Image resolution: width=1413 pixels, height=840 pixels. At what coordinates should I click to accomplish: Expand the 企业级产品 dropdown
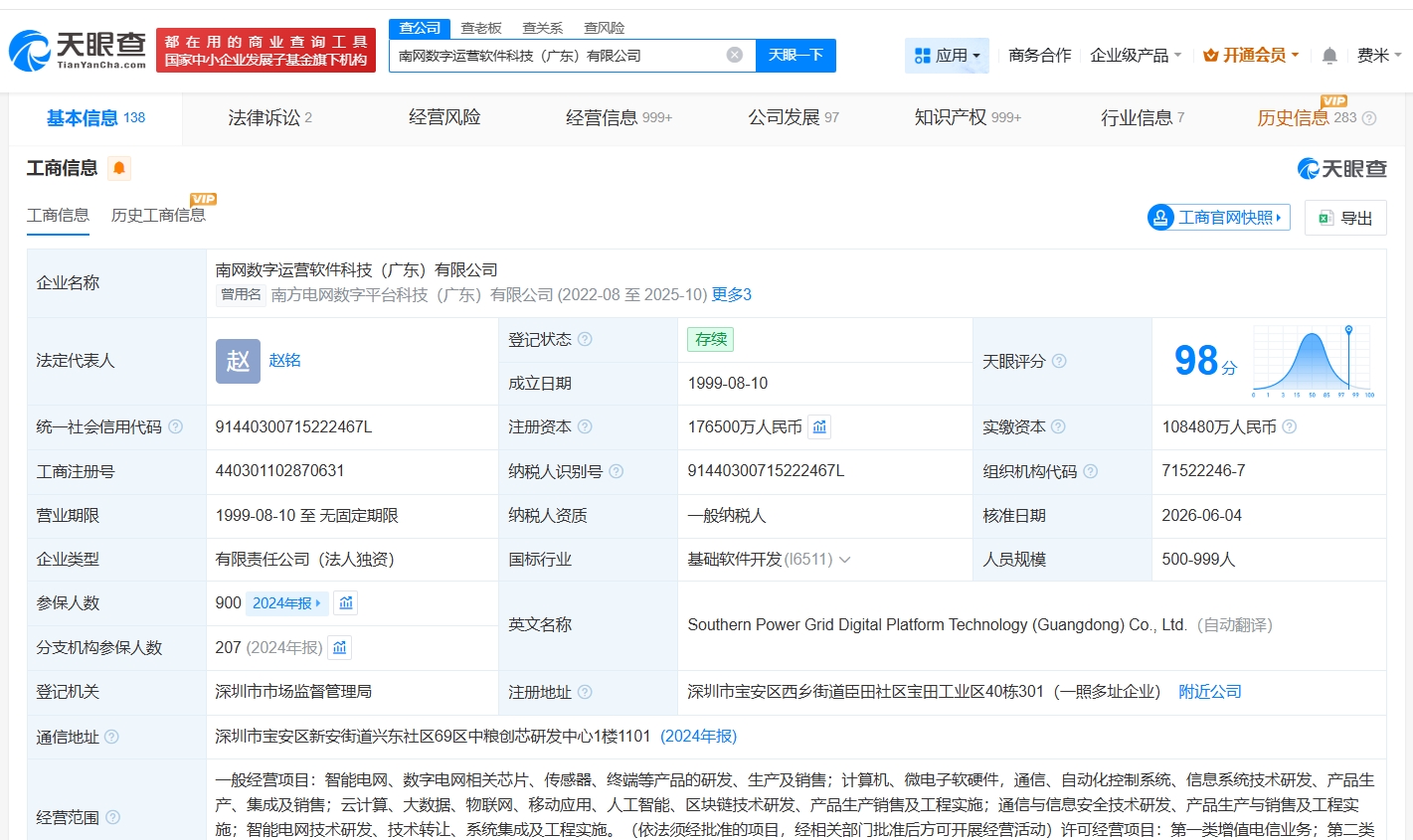(x=1136, y=56)
